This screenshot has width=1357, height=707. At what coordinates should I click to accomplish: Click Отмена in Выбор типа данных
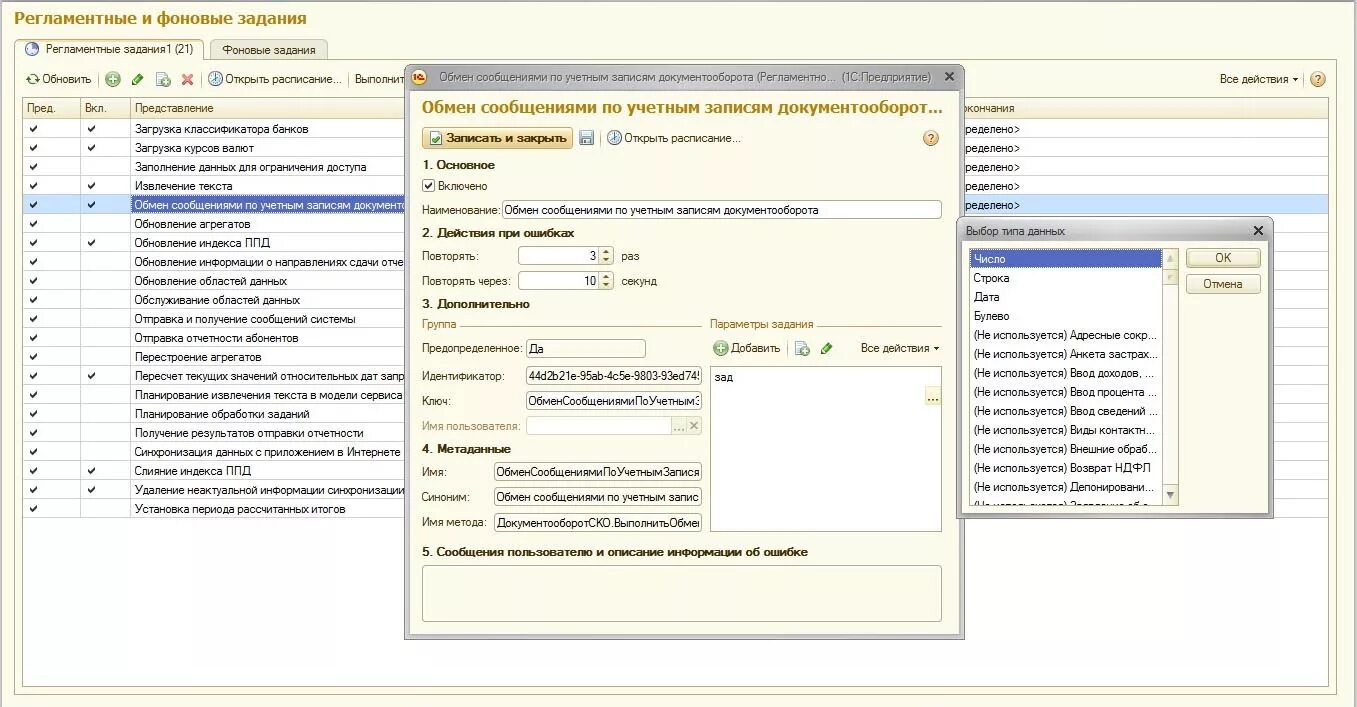(x=1223, y=284)
